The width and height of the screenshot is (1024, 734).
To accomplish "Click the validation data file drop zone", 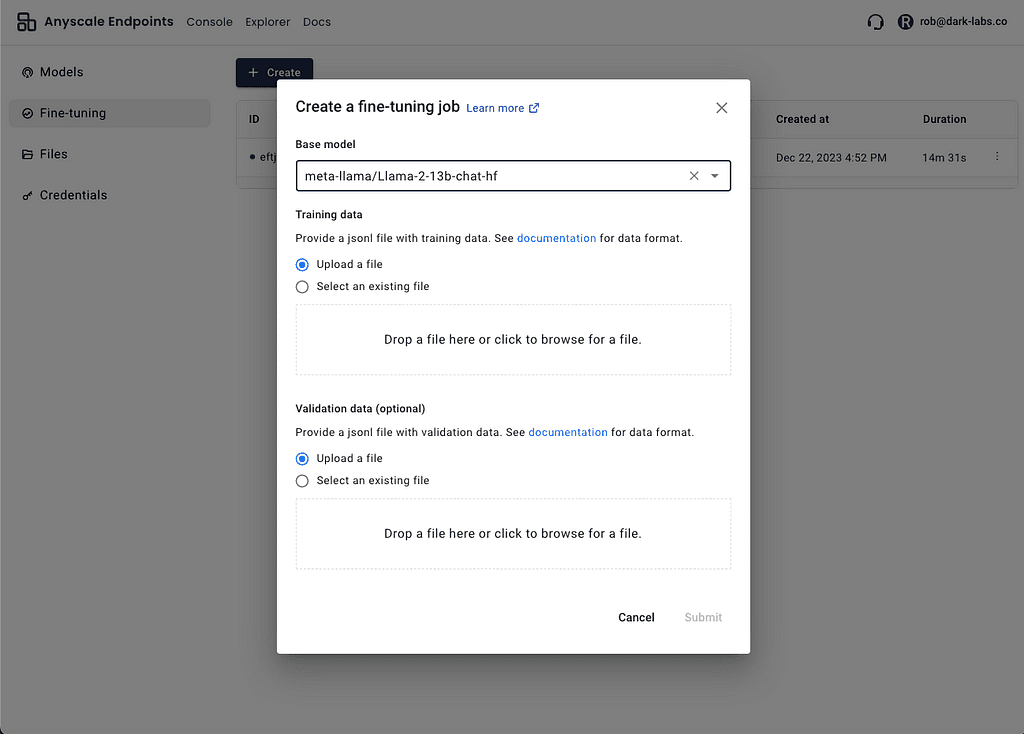I will 513,534.
